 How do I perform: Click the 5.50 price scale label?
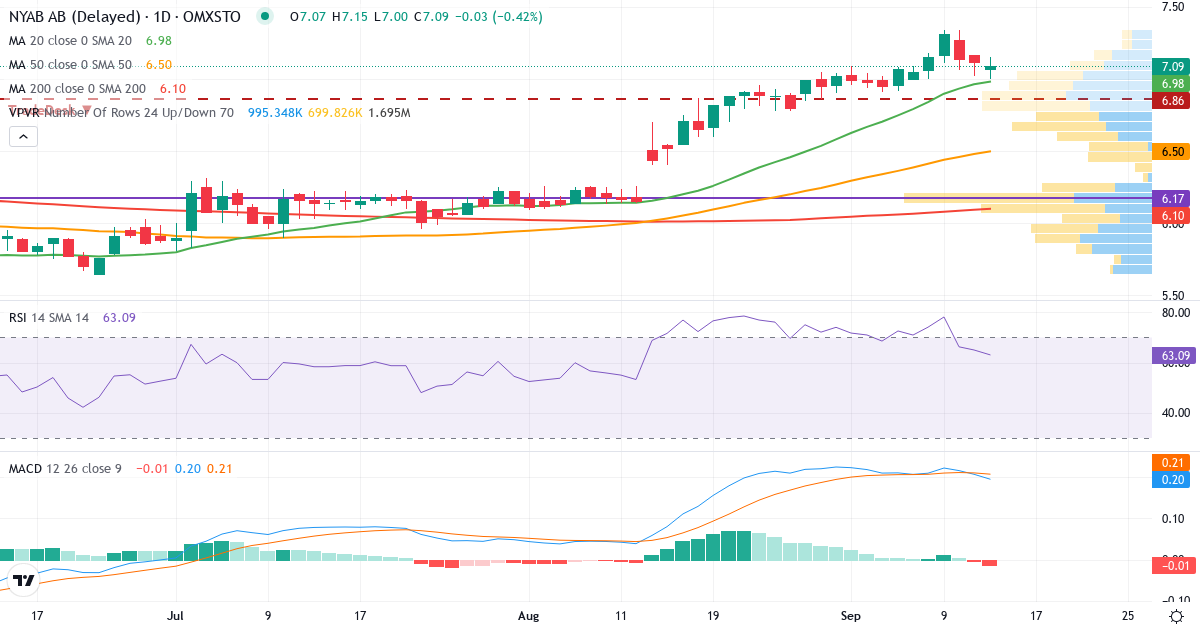click(x=1173, y=296)
